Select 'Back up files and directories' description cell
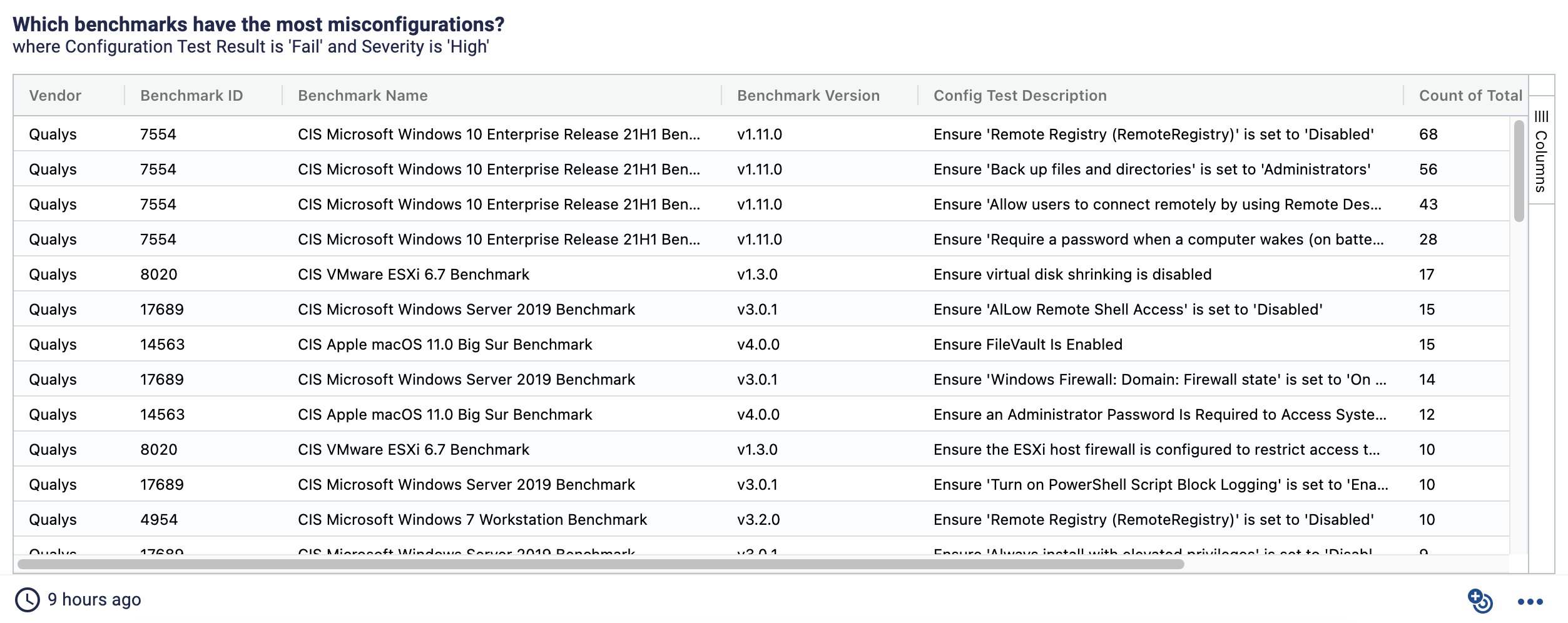 point(1152,170)
